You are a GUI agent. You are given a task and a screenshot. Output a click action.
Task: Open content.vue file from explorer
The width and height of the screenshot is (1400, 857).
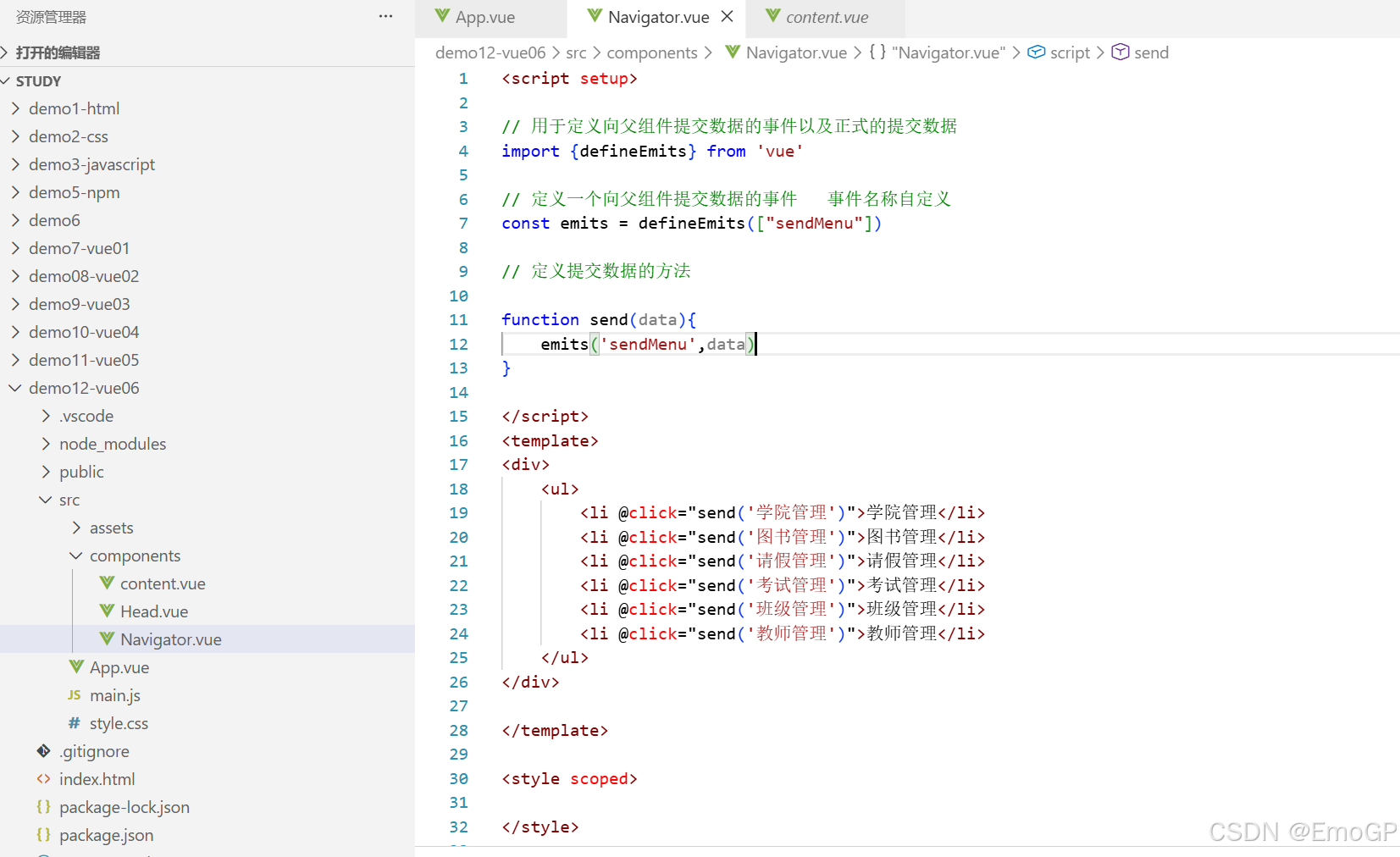tap(208, 583)
